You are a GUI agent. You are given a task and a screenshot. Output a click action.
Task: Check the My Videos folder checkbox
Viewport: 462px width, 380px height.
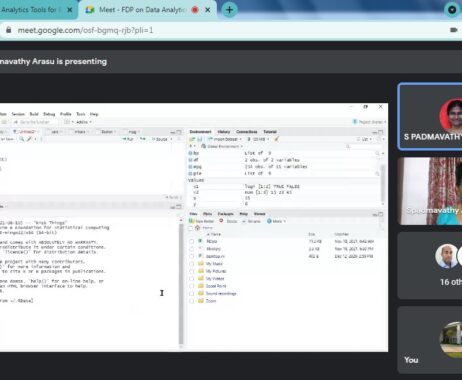pyautogui.click(x=192, y=279)
